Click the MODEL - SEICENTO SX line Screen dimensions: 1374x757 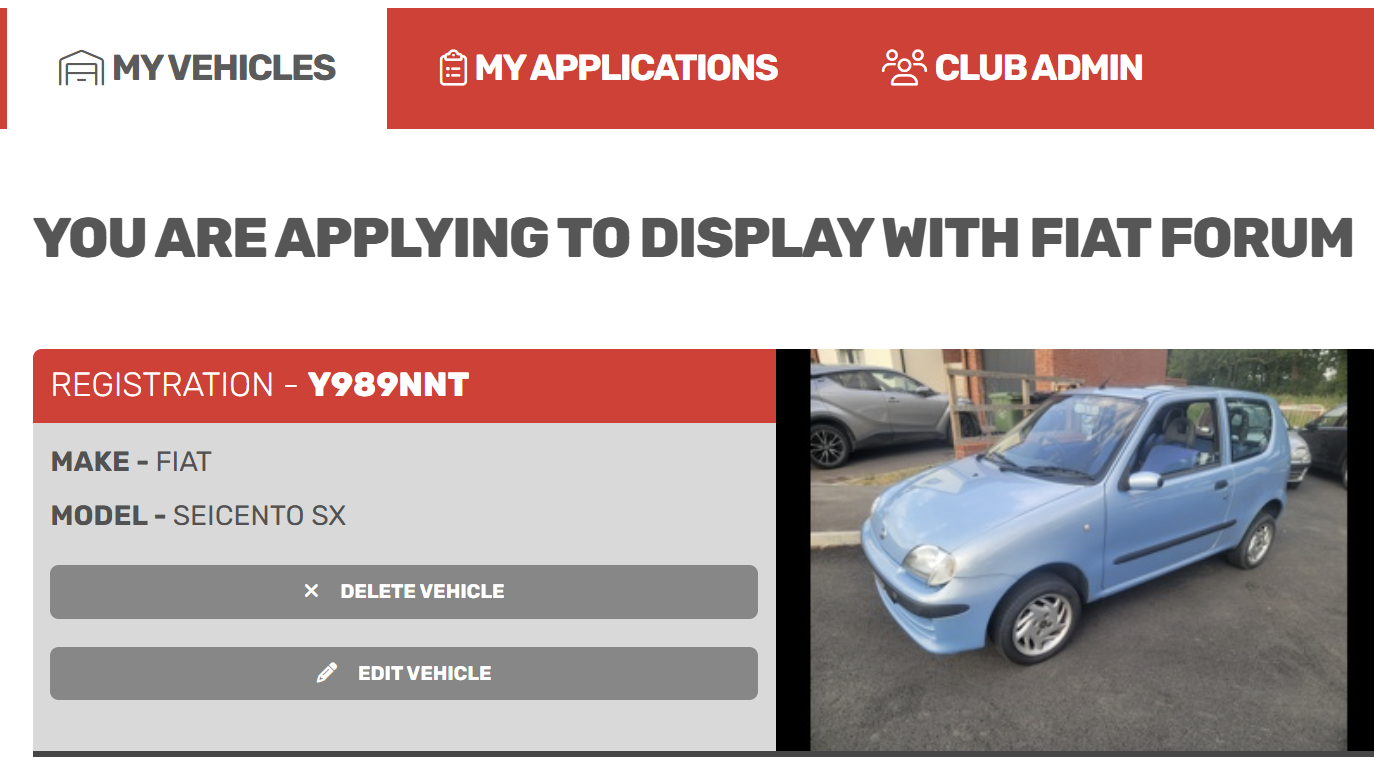(198, 516)
